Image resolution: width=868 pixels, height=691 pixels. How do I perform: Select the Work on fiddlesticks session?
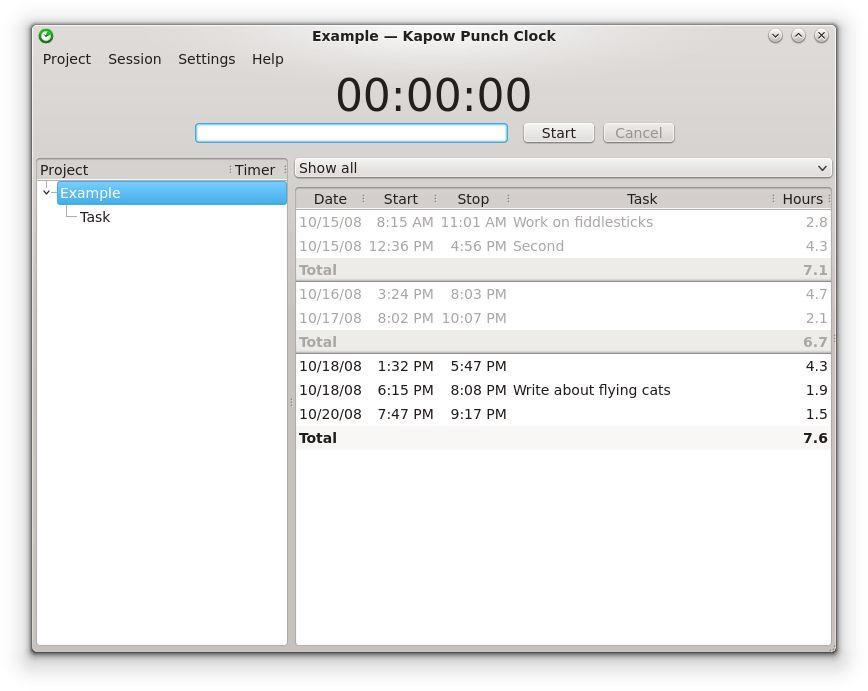(563, 222)
